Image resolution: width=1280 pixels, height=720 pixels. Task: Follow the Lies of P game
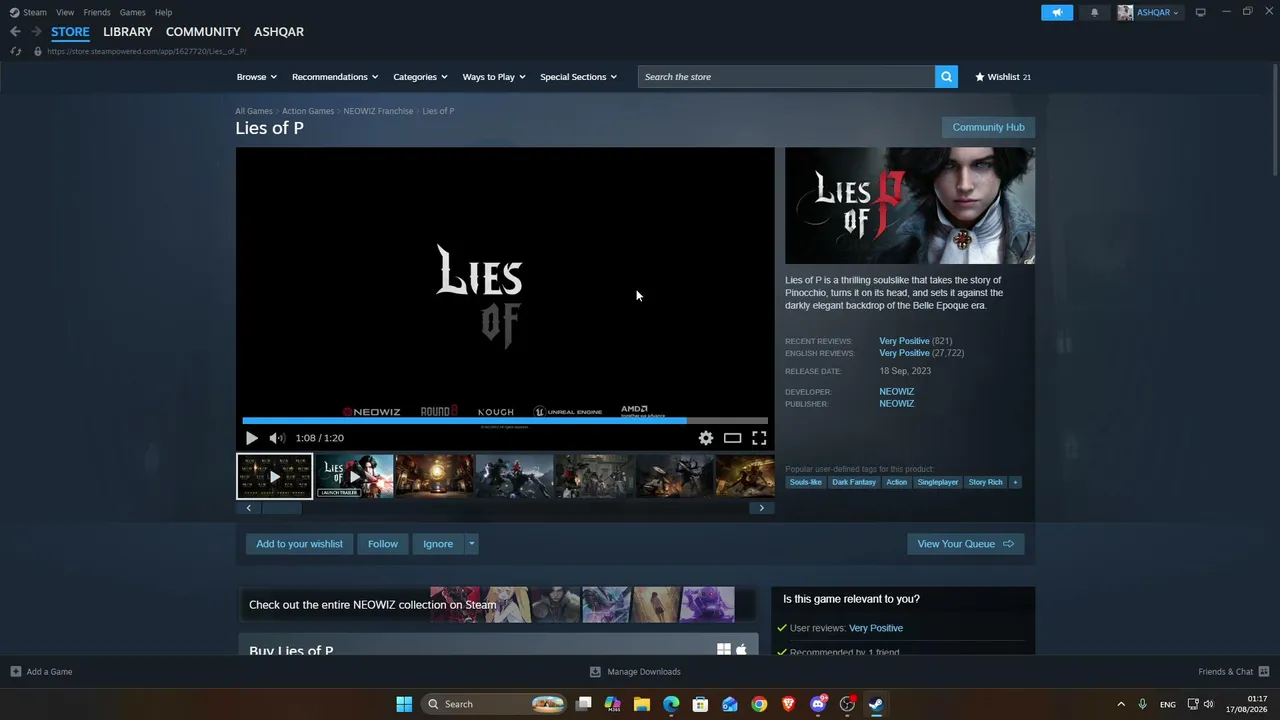383,544
